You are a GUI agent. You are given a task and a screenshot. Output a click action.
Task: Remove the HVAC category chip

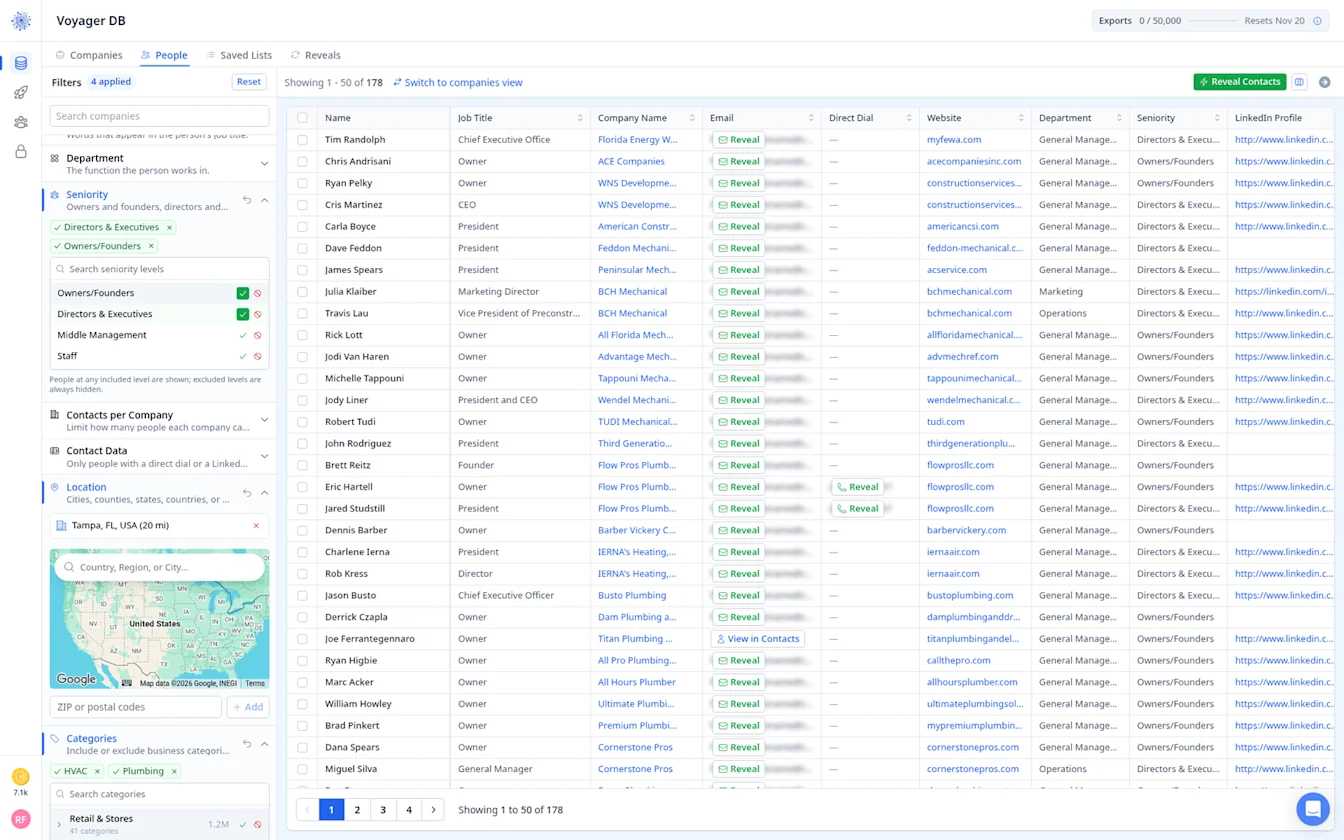coord(97,771)
